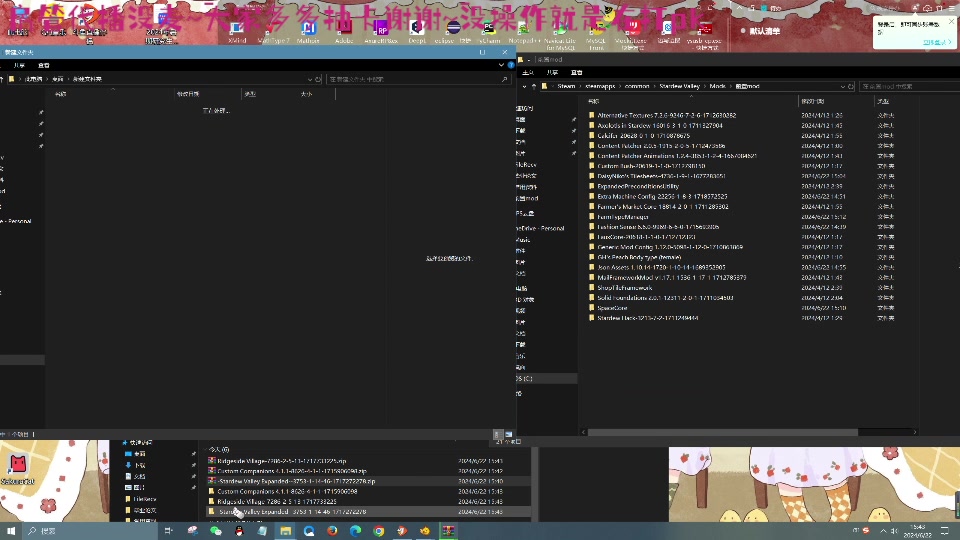Switch left Explorer to details view
The image size is (960, 540).
point(498,434)
